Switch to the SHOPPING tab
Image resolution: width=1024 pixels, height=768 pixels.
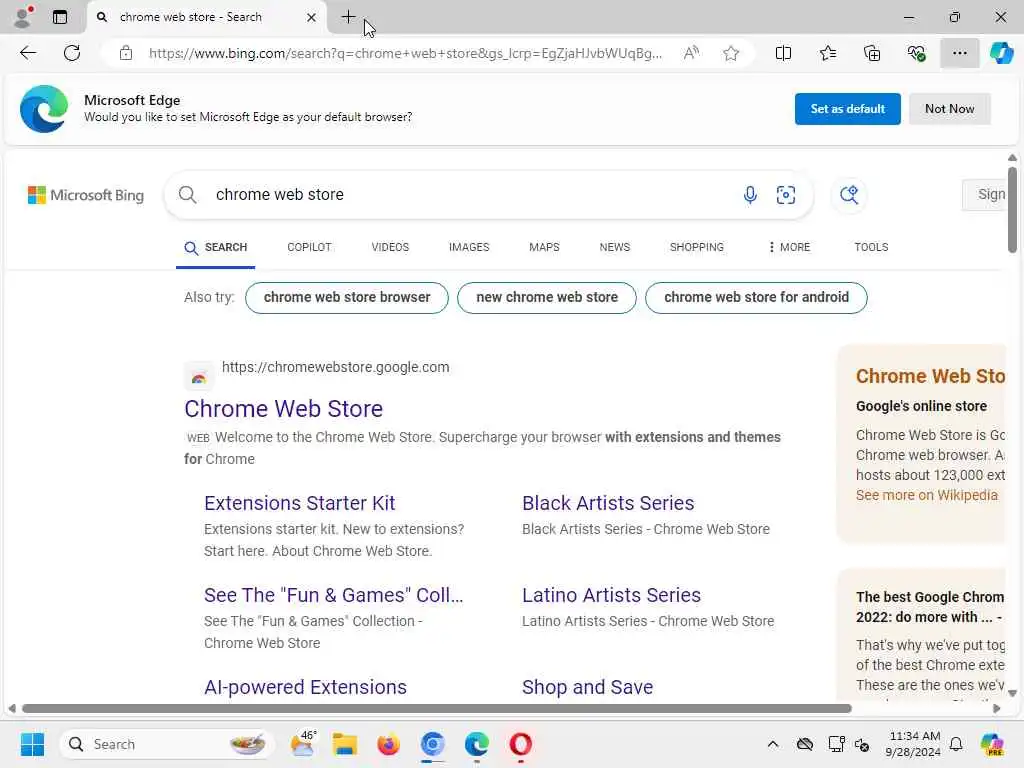[x=696, y=248]
